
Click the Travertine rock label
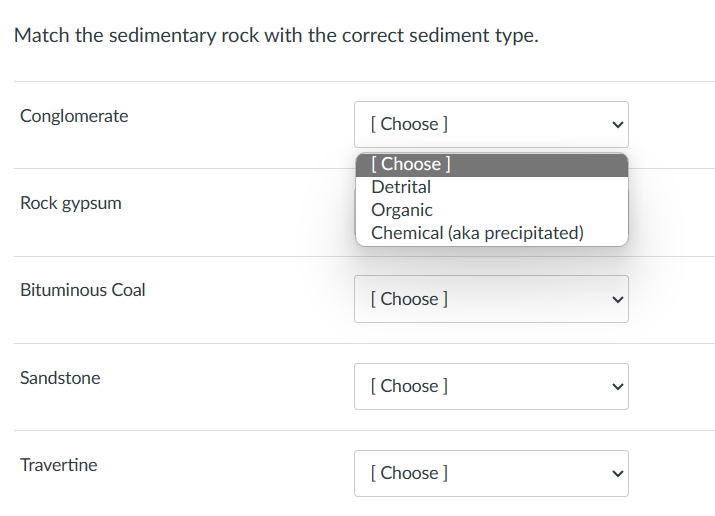[x=59, y=465]
